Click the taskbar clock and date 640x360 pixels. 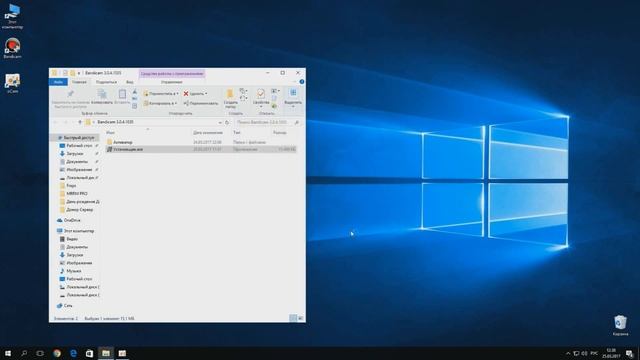point(611,353)
